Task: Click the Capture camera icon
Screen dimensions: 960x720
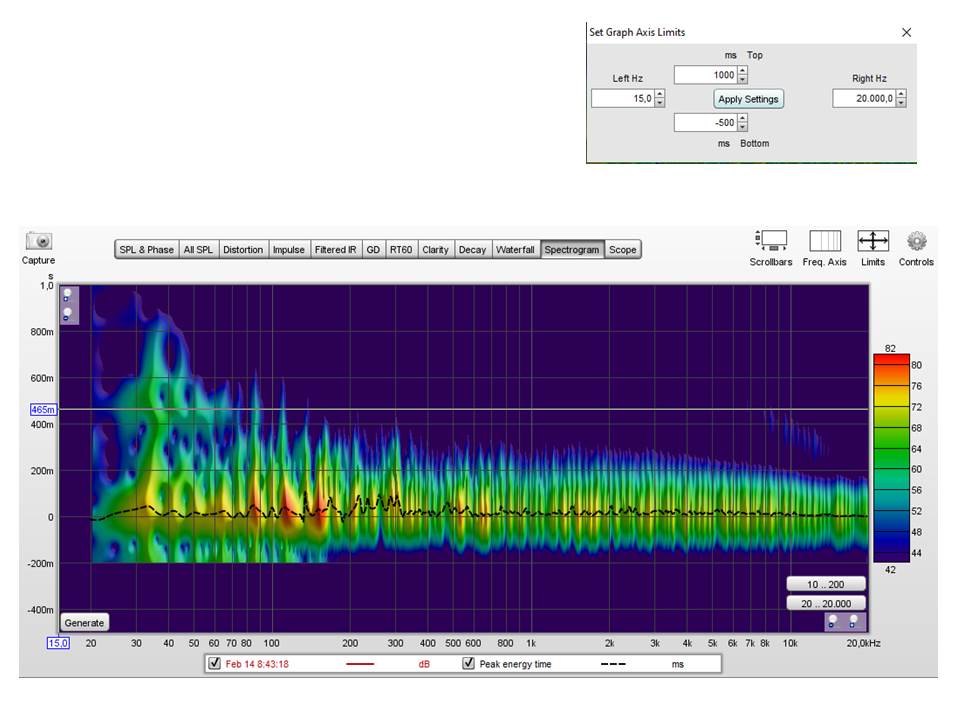Action: (38, 241)
